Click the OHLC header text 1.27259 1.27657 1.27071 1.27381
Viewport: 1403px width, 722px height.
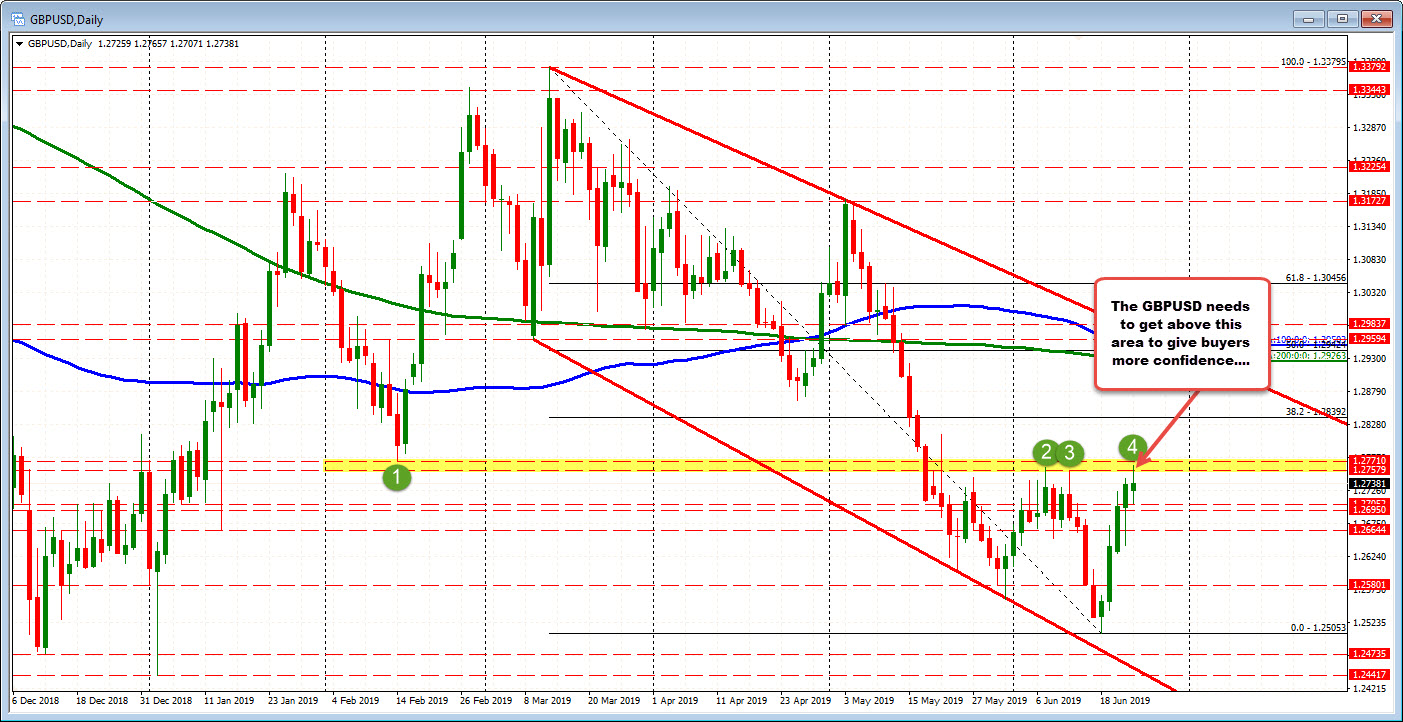(169, 44)
